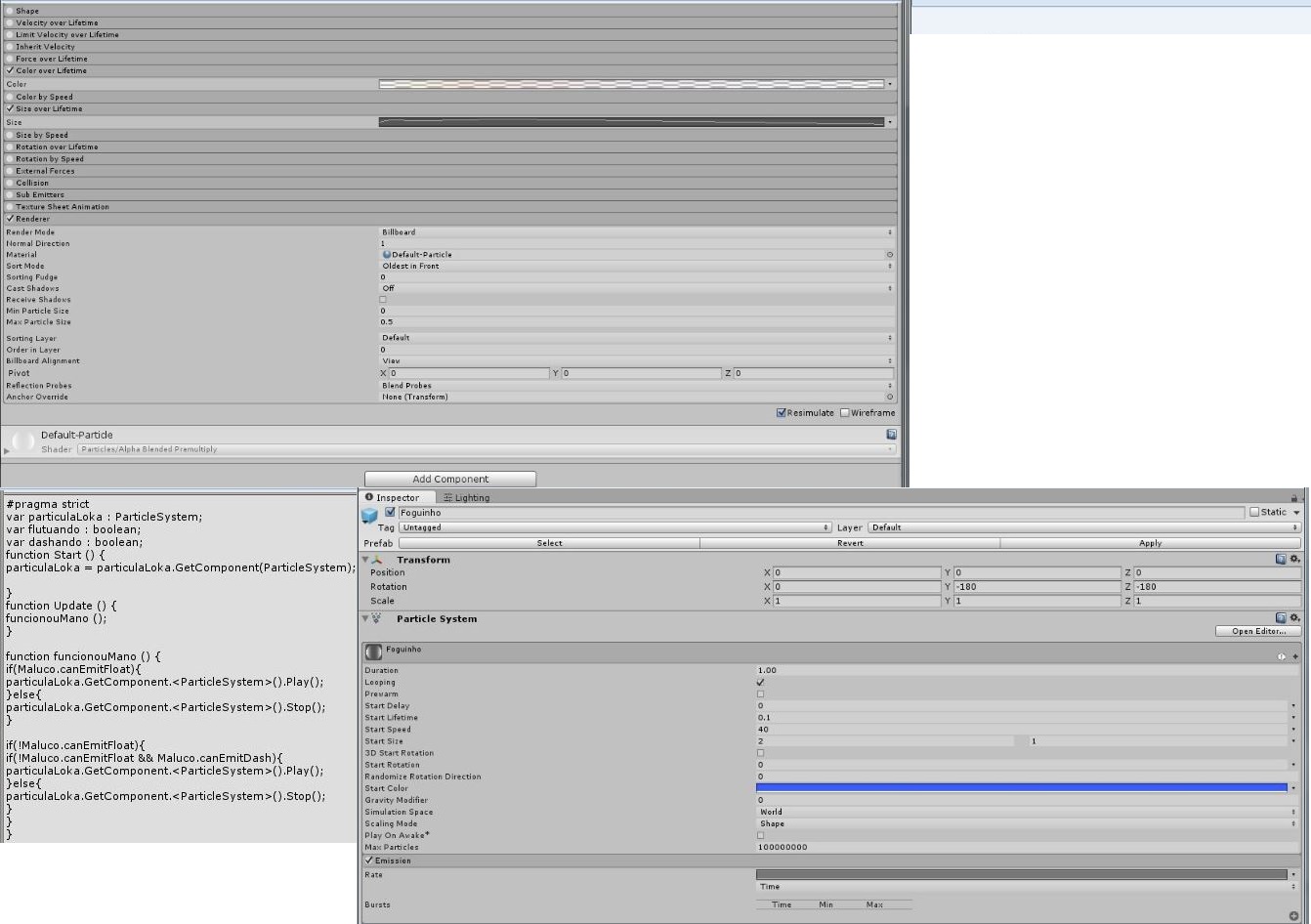Collapse the Particle System component foldout
Viewport: 1311px width, 924px height.
(365, 618)
